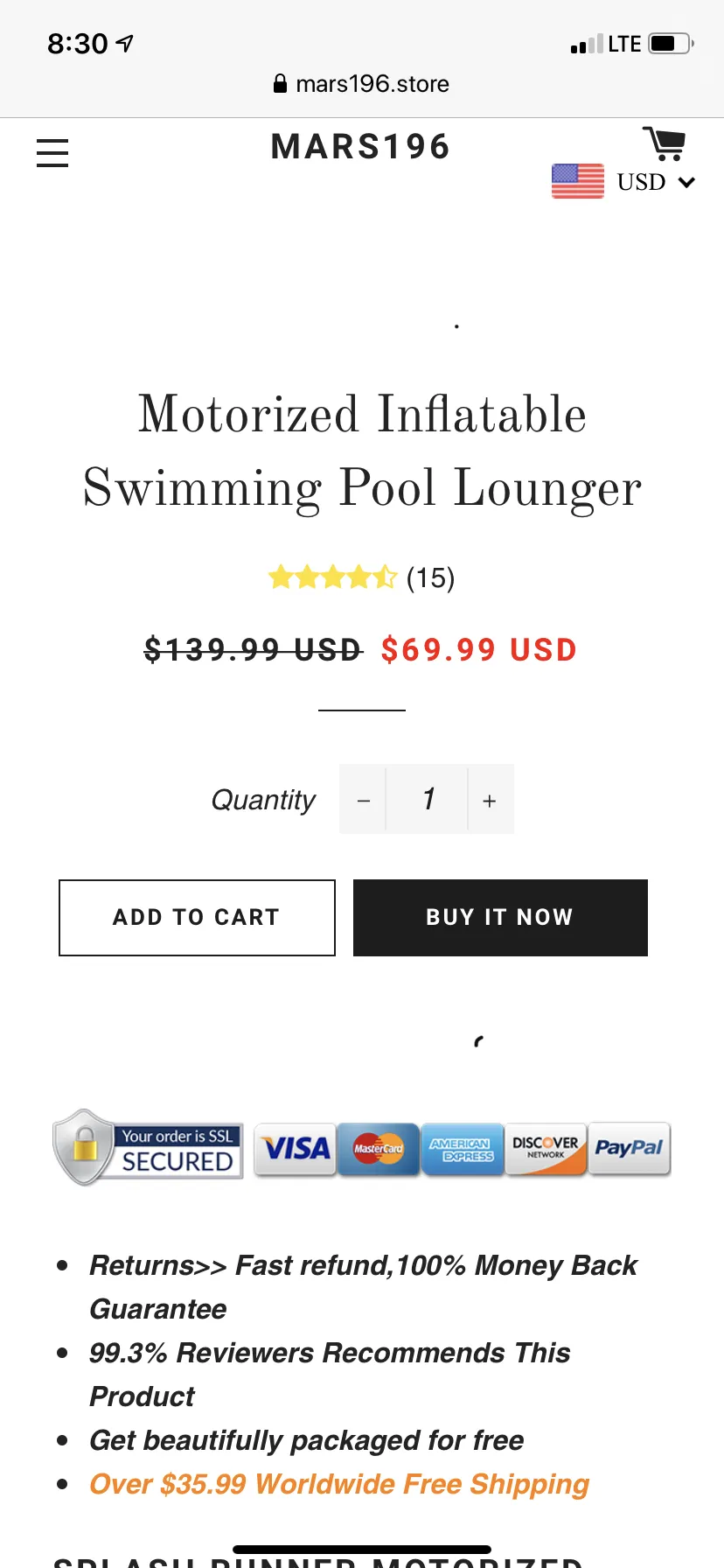This screenshot has height=1568, width=724.
Task: Click the Add to Cart button
Action: pyautogui.click(x=197, y=917)
